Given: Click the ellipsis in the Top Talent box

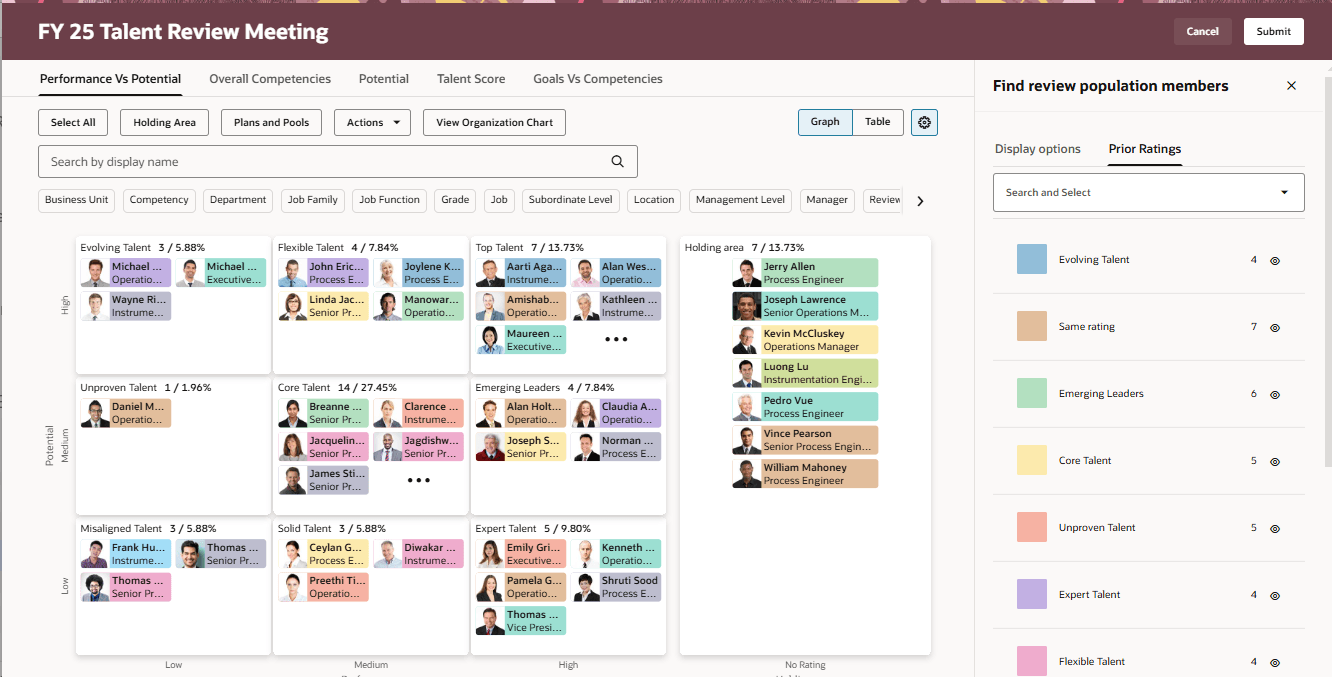Looking at the screenshot, I should tap(616, 338).
